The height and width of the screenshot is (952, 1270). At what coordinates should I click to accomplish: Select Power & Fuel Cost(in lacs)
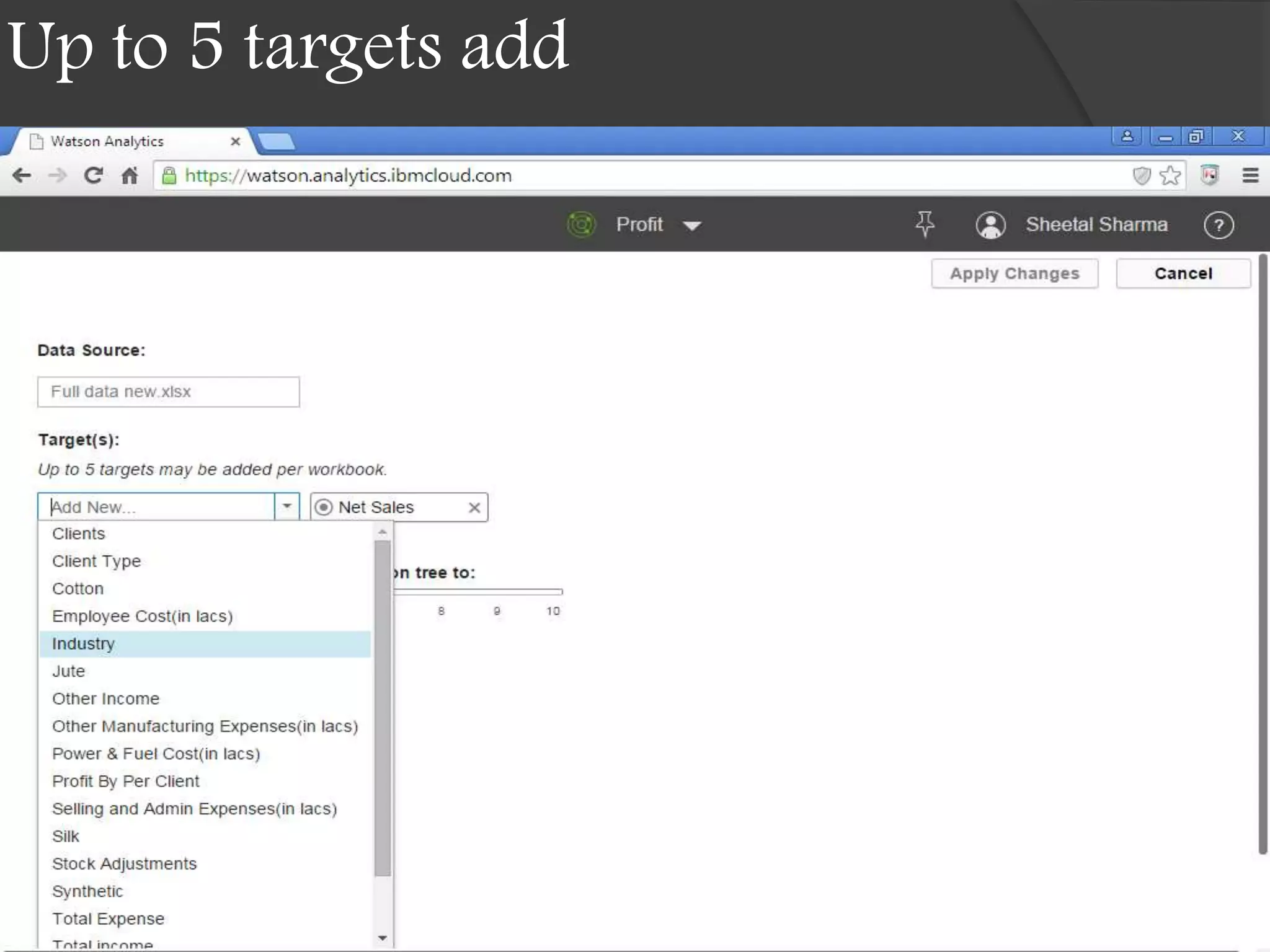point(205,754)
